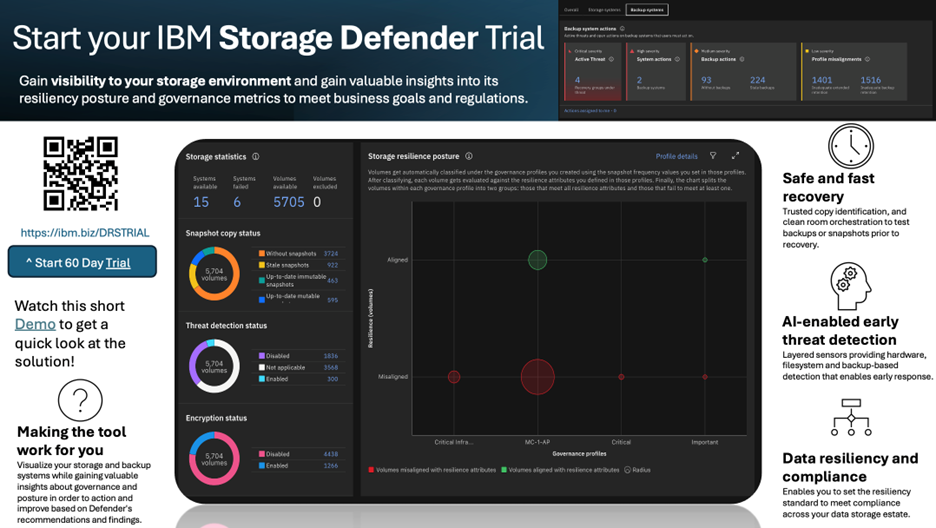
Task: Click the blue Up-to-date mutable legend swatch
Action: 261,299
